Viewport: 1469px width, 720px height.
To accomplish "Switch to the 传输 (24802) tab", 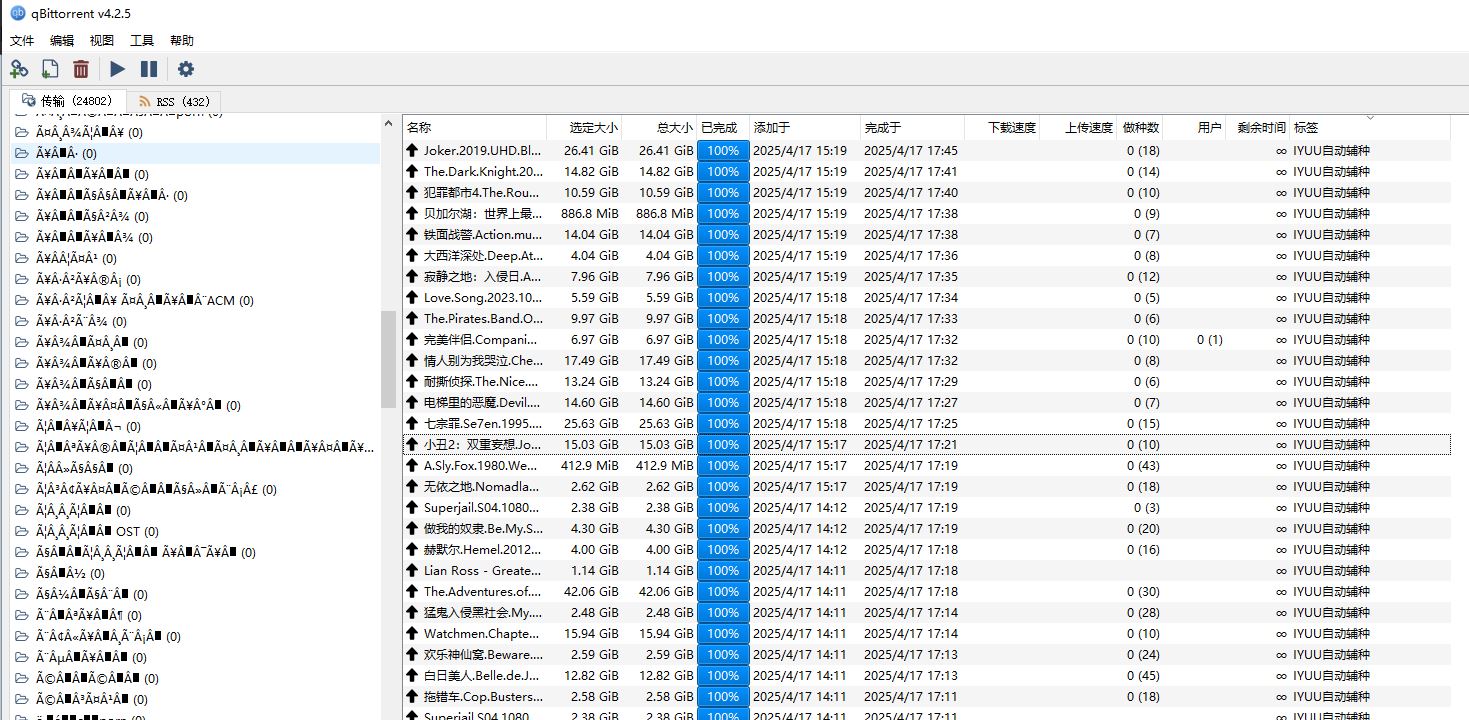I will pos(68,101).
